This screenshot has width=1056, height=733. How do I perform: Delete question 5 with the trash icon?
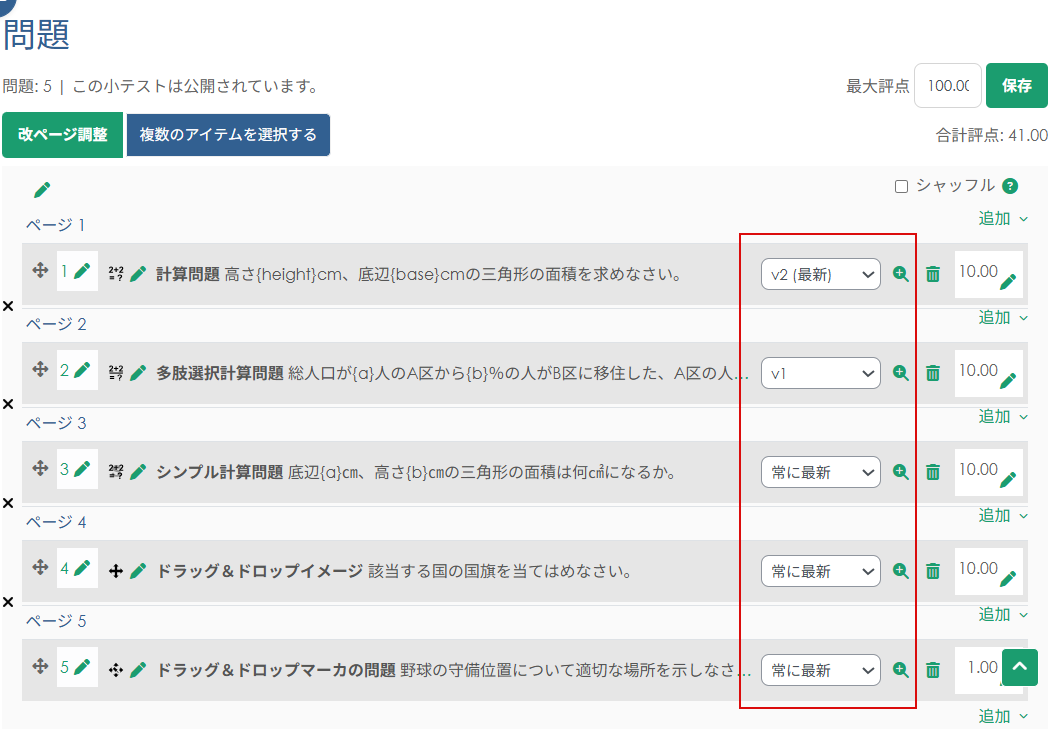click(x=933, y=670)
